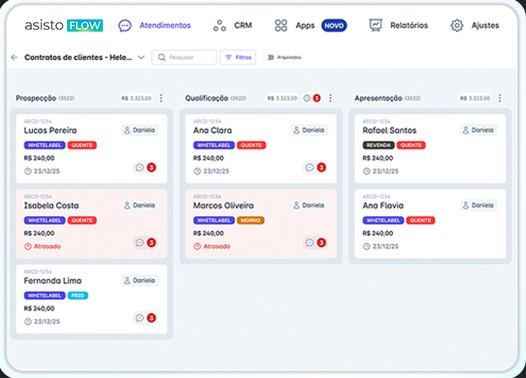
Task: Click Daniela assignee on Rafael Santos card
Action: click(479, 130)
